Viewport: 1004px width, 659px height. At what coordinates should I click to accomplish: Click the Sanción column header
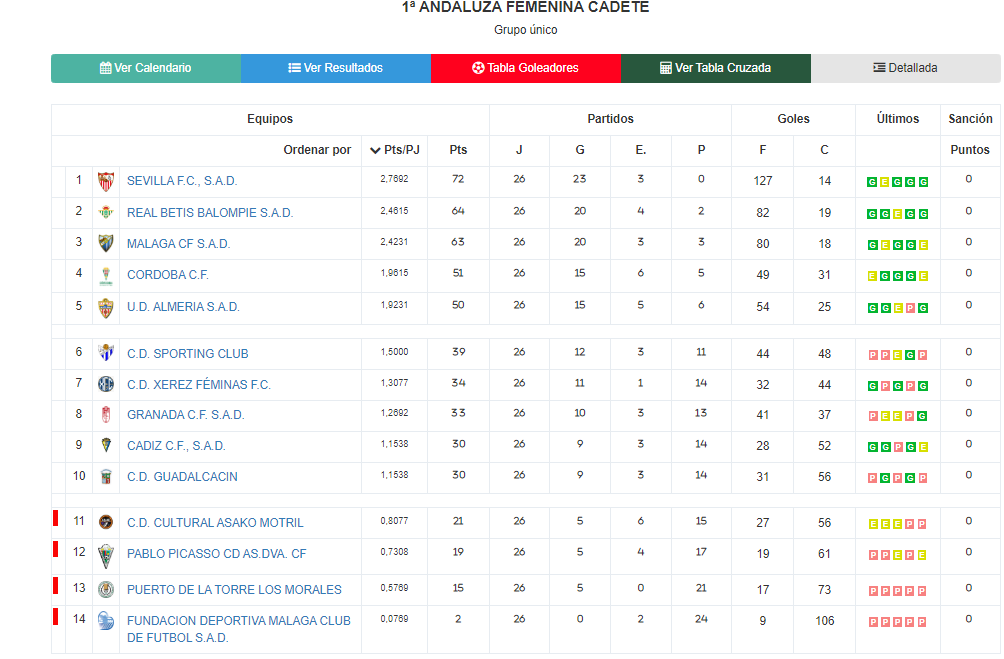970,119
